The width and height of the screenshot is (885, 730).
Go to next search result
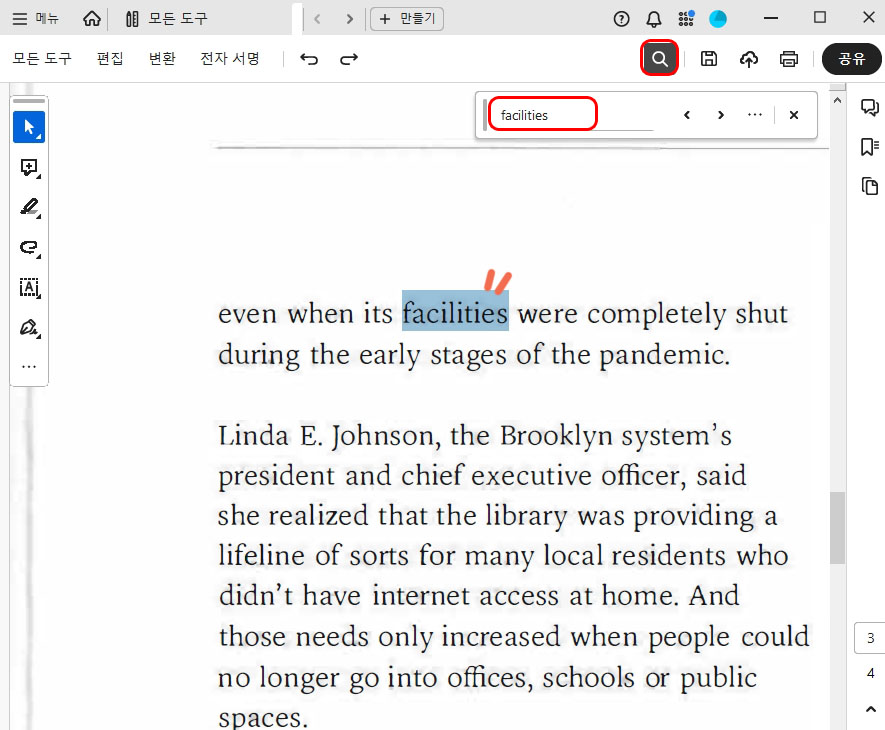point(721,115)
